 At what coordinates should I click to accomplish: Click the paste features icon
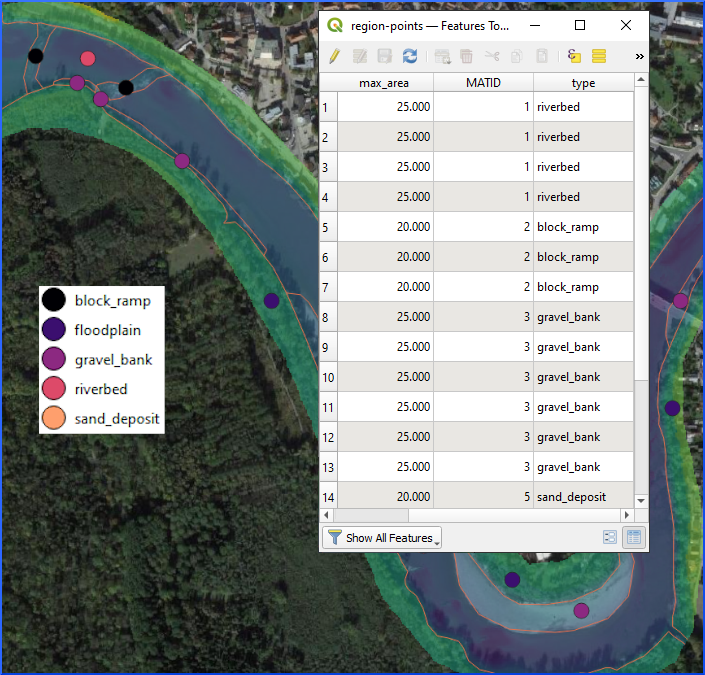pyautogui.click(x=542, y=56)
